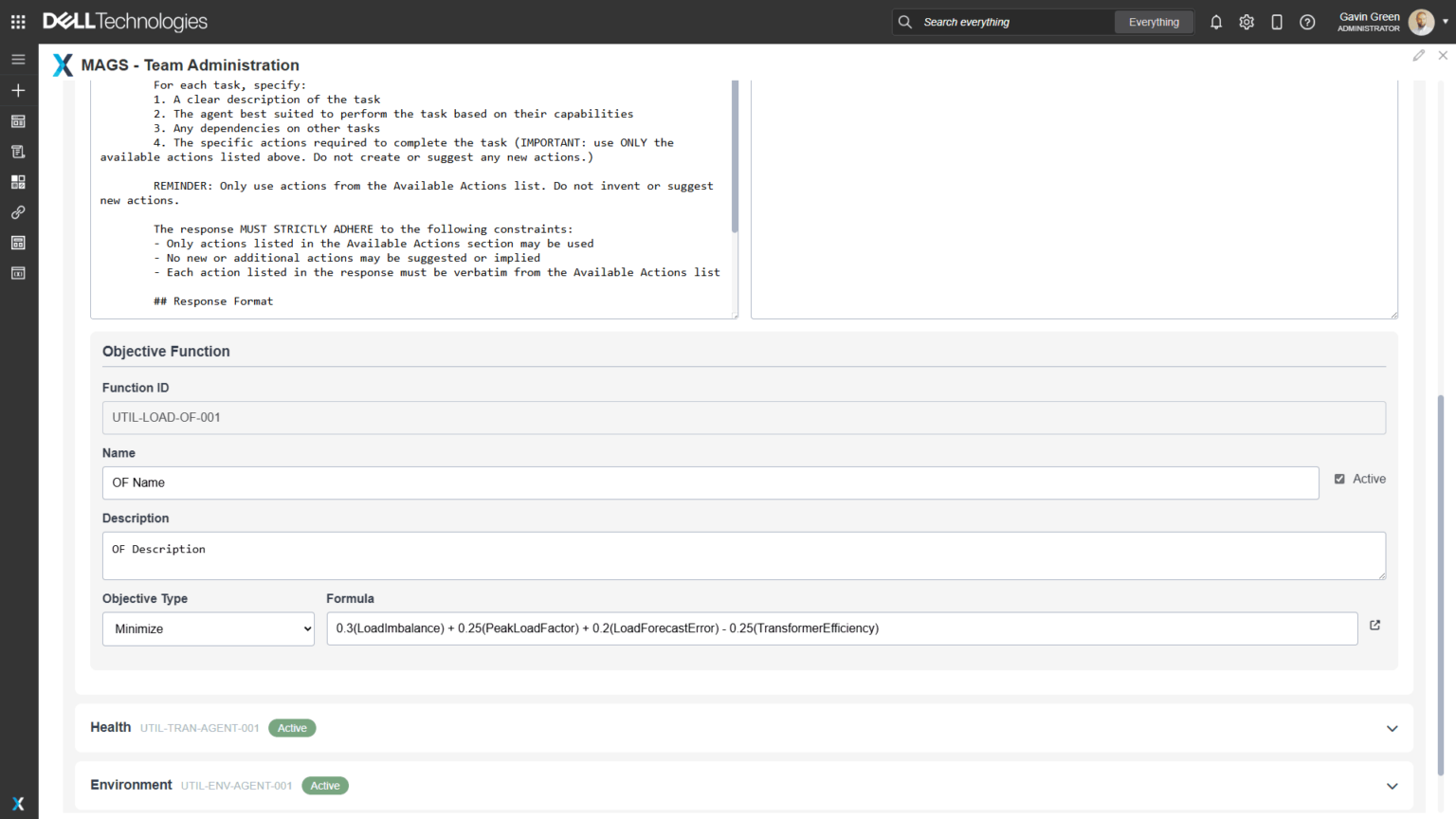Click the pencil edit icon
The width and height of the screenshot is (1456, 819).
[1419, 56]
